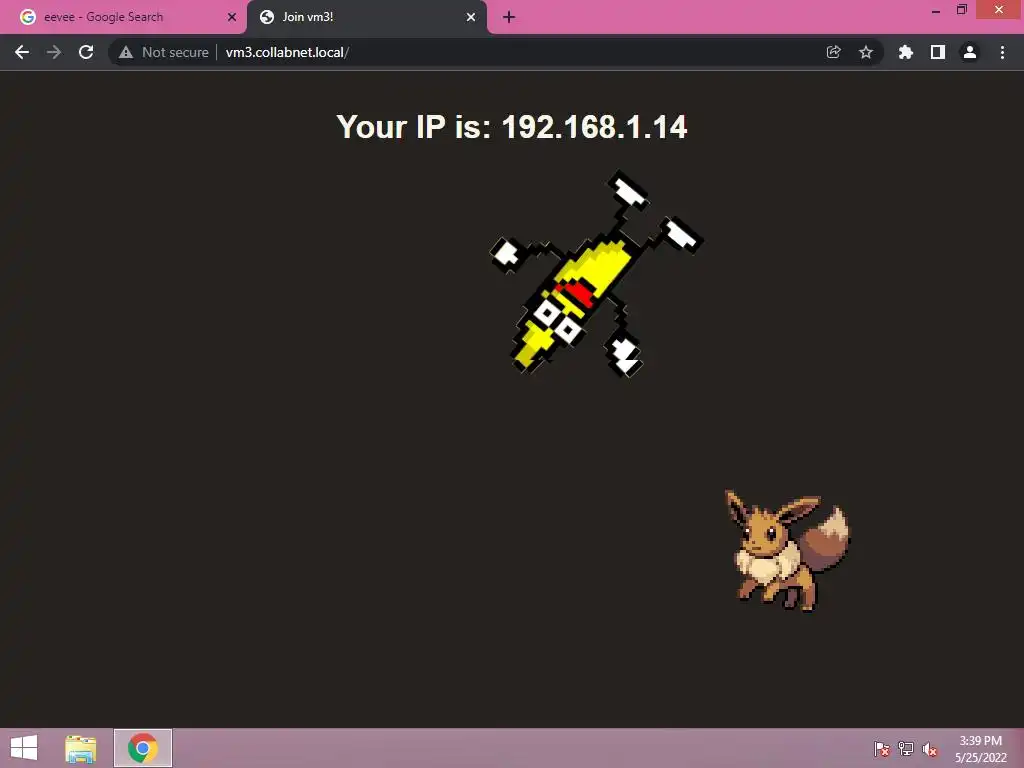This screenshot has width=1024, height=768.
Task: Open the Windows Start menu
Action: (24, 748)
